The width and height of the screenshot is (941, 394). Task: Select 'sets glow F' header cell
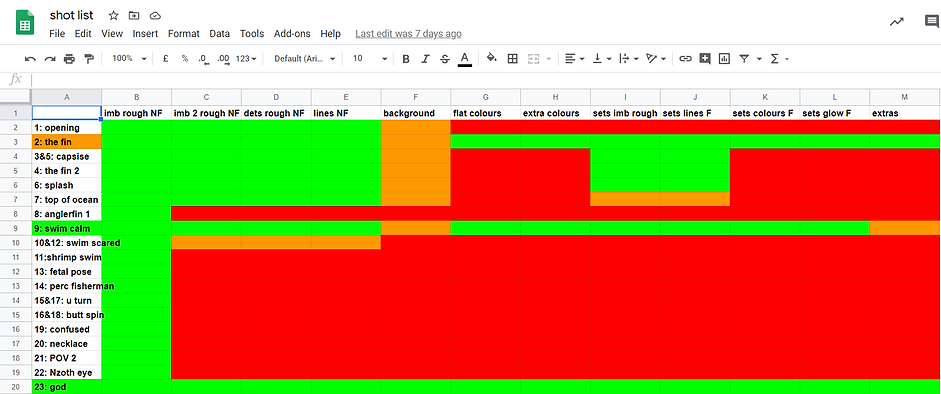point(834,113)
